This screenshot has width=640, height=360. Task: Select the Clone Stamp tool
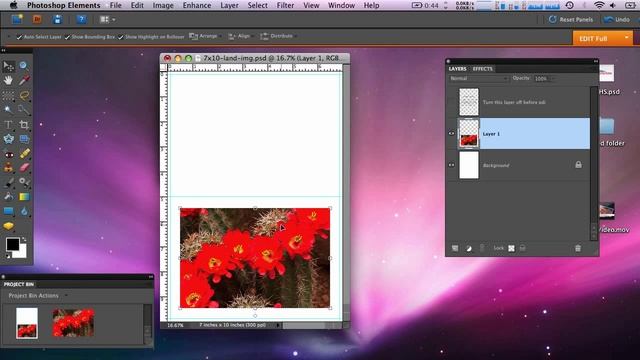(8, 168)
